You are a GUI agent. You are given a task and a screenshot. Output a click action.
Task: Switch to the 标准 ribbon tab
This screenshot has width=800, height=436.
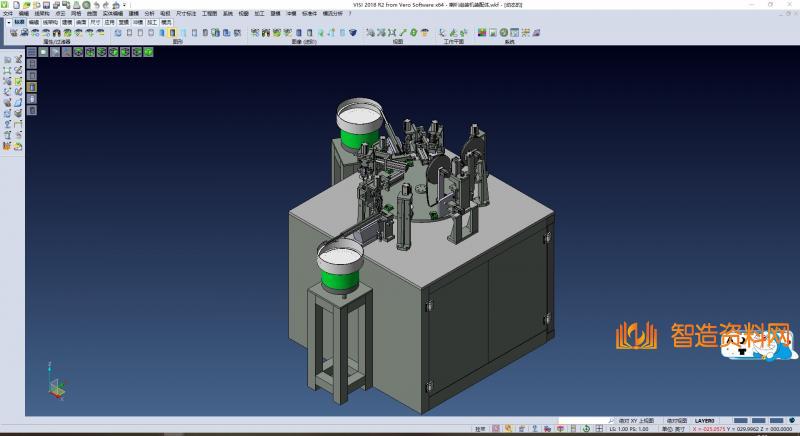point(20,21)
